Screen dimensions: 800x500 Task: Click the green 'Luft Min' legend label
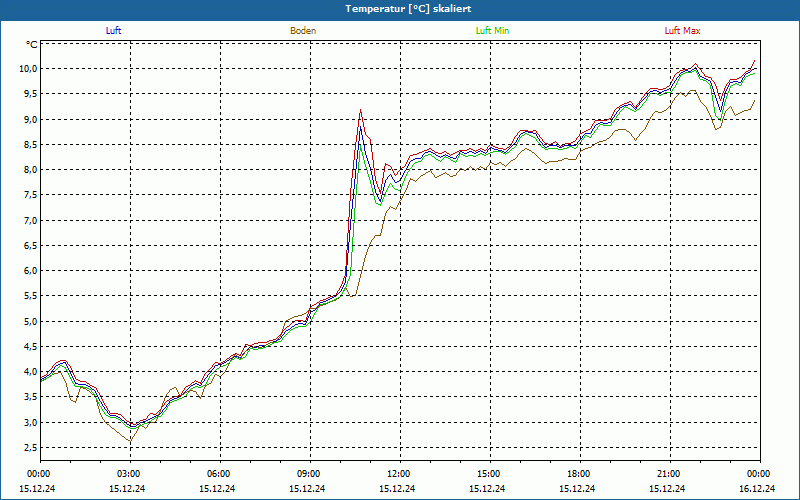pyautogui.click(x=492, y=31)
